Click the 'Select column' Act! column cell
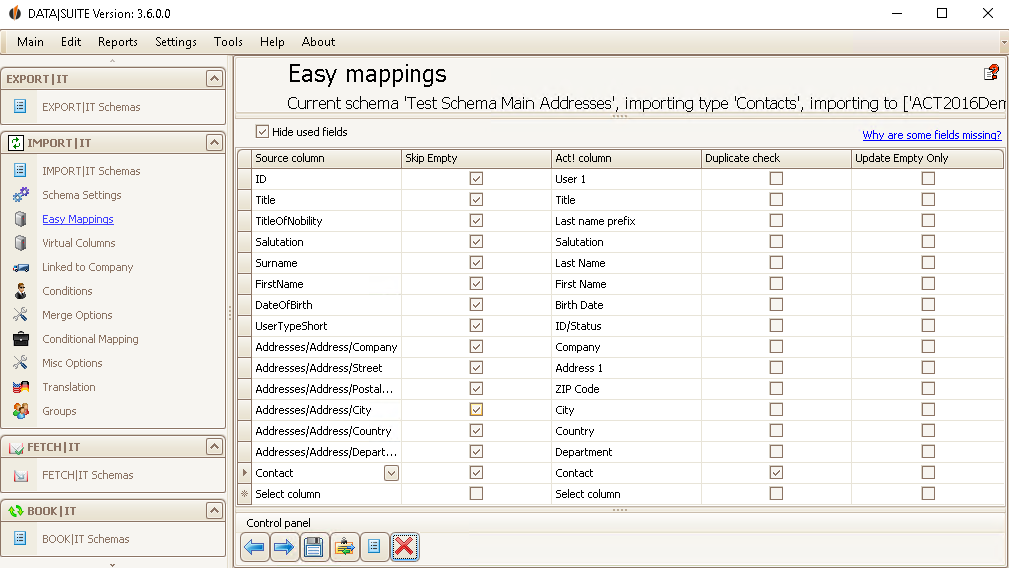 (x=626, y=494)
